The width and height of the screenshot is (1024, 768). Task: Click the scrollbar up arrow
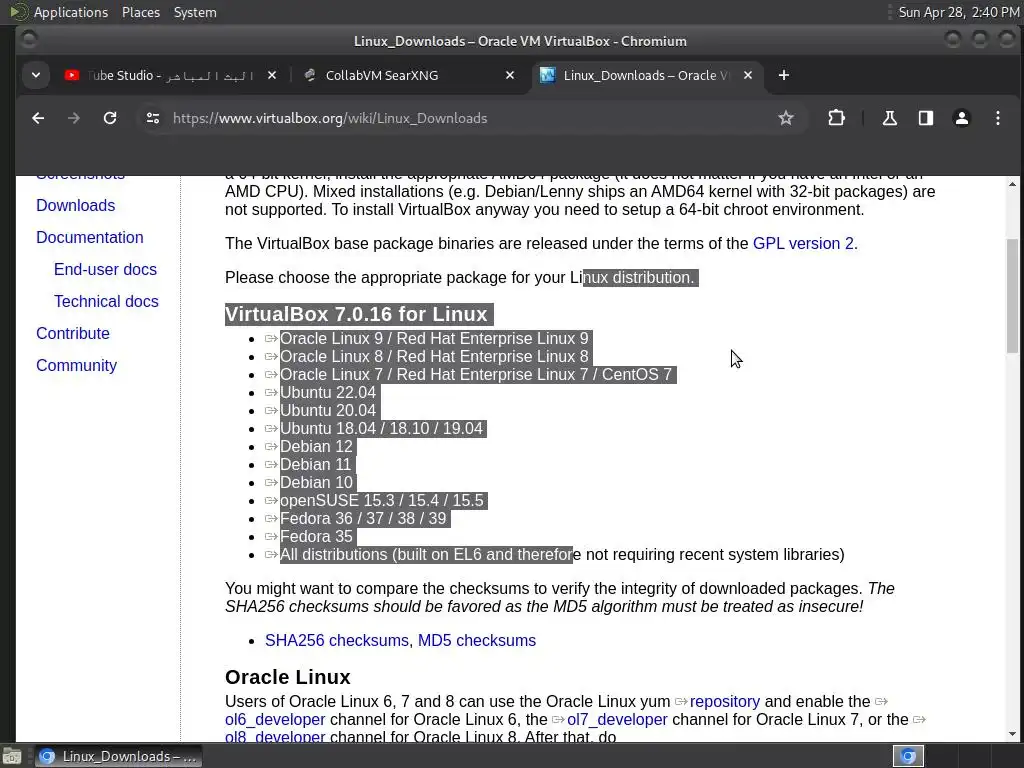click(1012, 185)
